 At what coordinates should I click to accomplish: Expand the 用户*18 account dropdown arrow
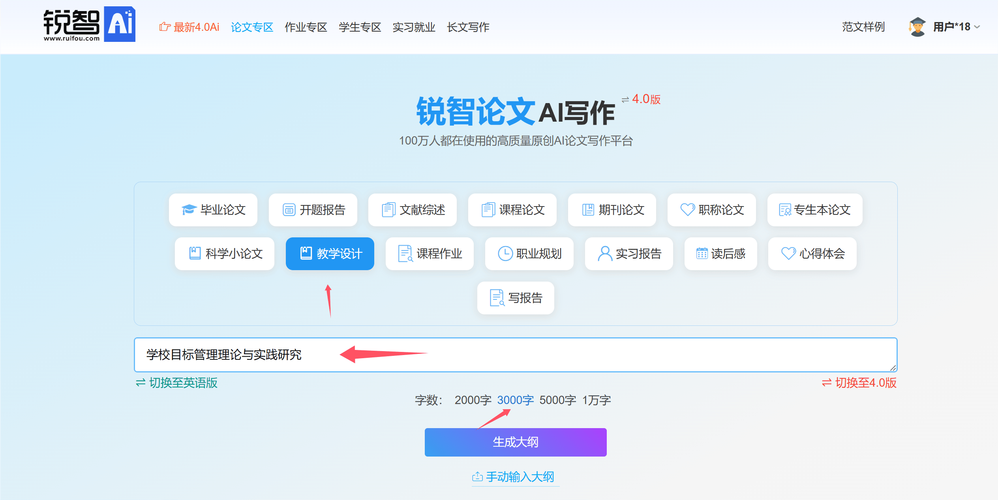pos(978,27)
